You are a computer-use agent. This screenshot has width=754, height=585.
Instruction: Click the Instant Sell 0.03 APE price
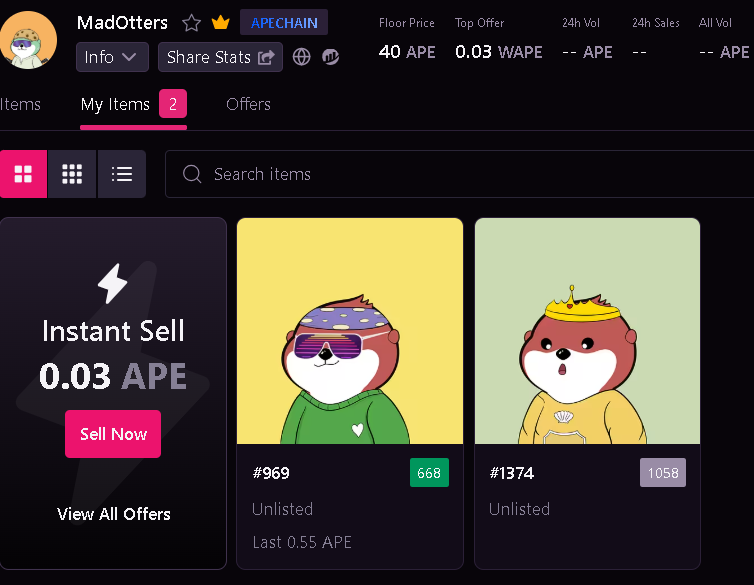(x=113, y=375)
